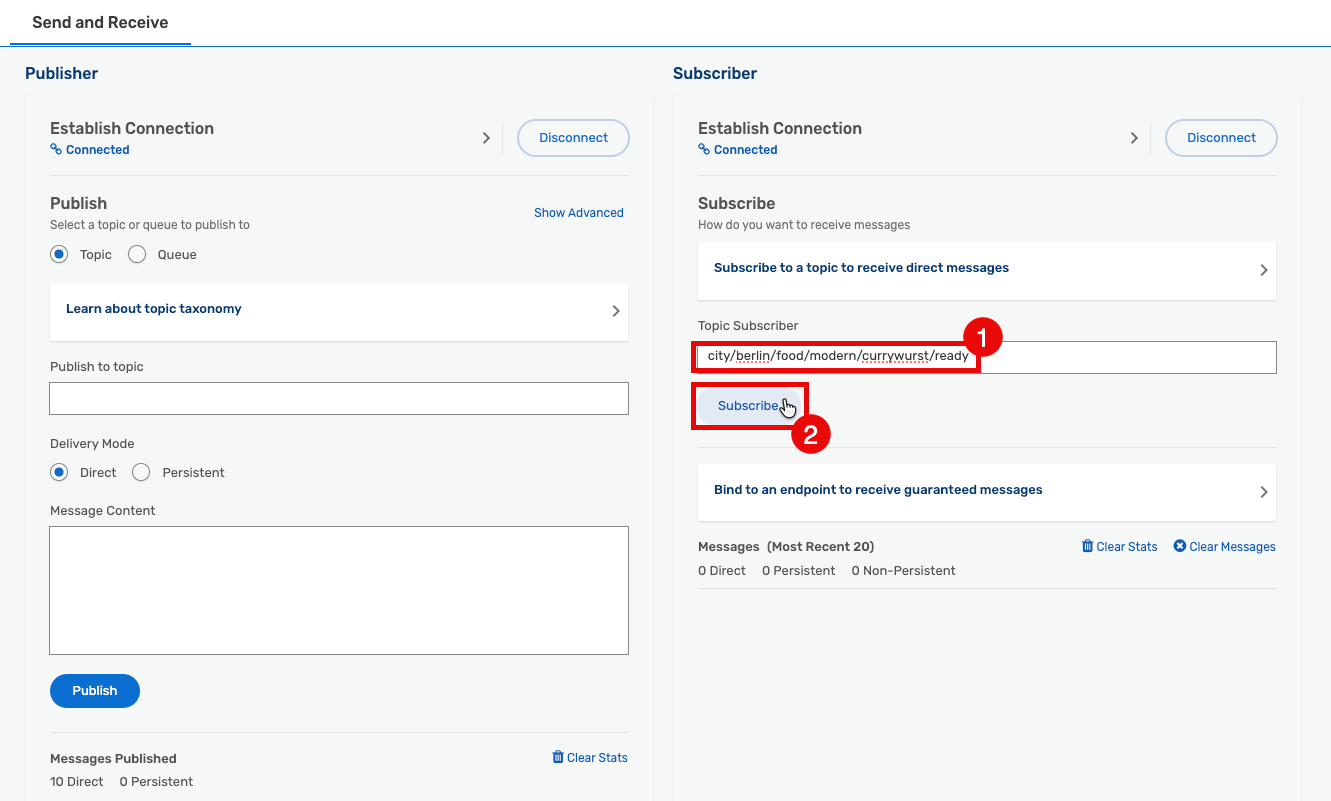Choose Persistent delivery mode
This screenshot has width=1331, height=801.
(x=141, y=472)
